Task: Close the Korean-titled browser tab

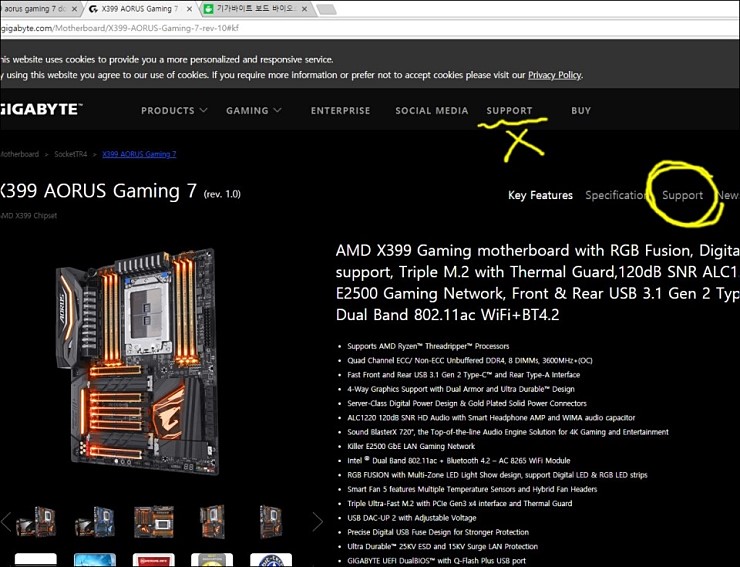Action: 305,9
